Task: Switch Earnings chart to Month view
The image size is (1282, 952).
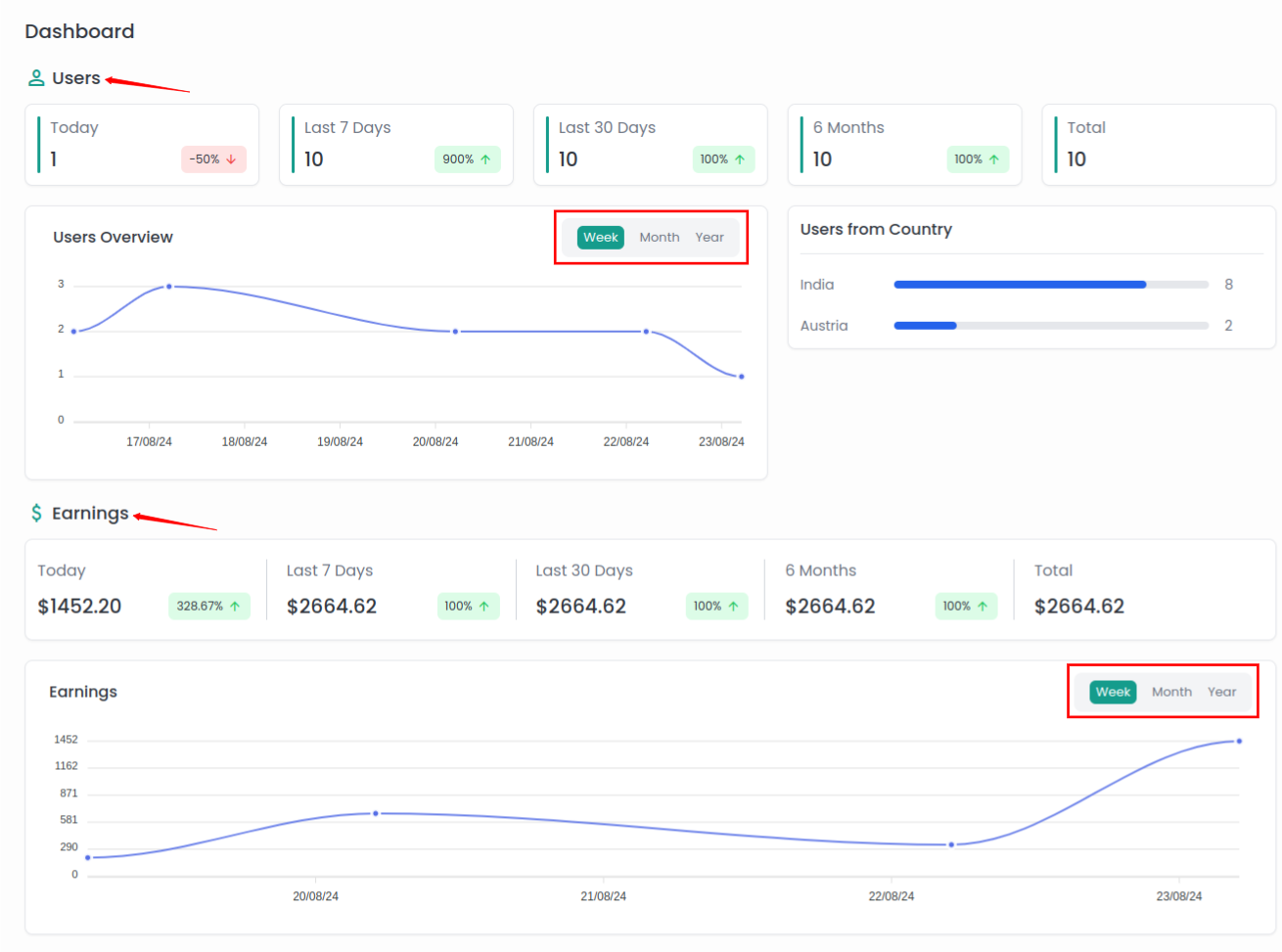Action: click(1171, 693)
